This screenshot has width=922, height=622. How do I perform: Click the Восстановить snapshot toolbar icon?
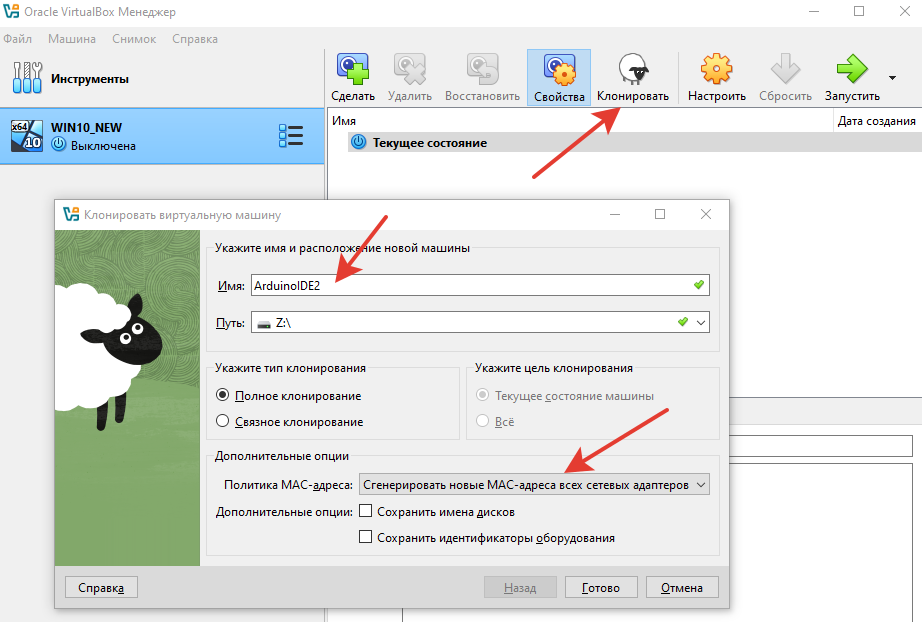pyautogui.click(x=482, y=69)
